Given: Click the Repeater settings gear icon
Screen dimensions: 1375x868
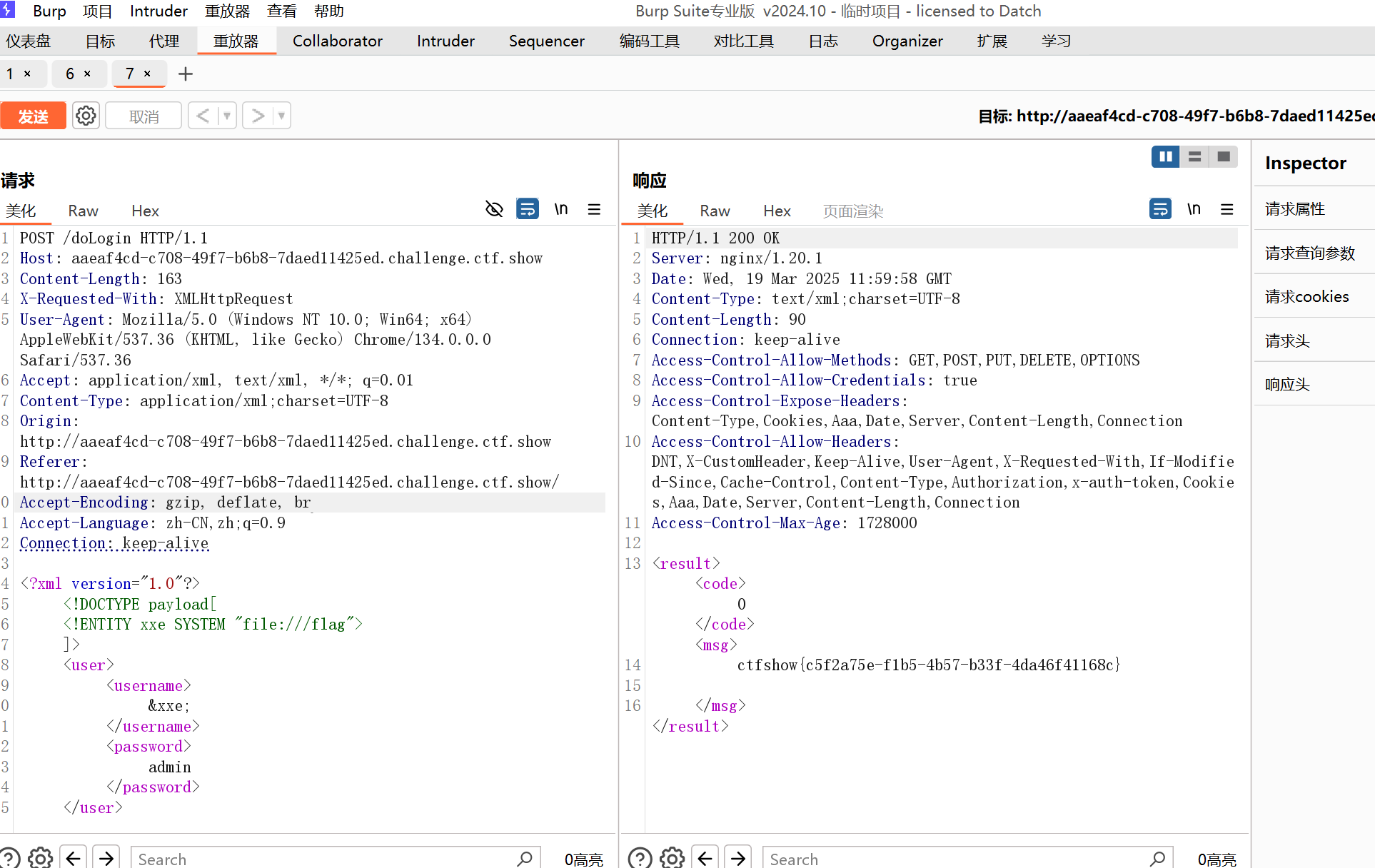Looking at the screenshot, I should point(86,116).
